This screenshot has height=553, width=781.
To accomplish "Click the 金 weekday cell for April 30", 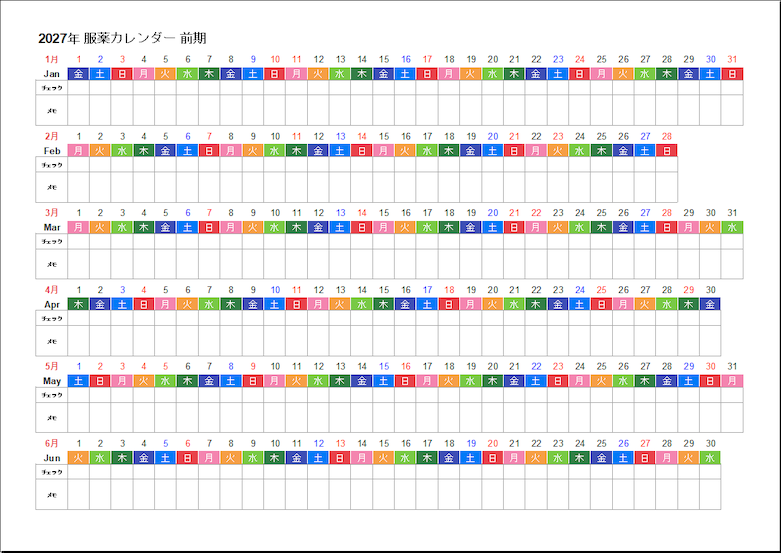I will point(710,304).
